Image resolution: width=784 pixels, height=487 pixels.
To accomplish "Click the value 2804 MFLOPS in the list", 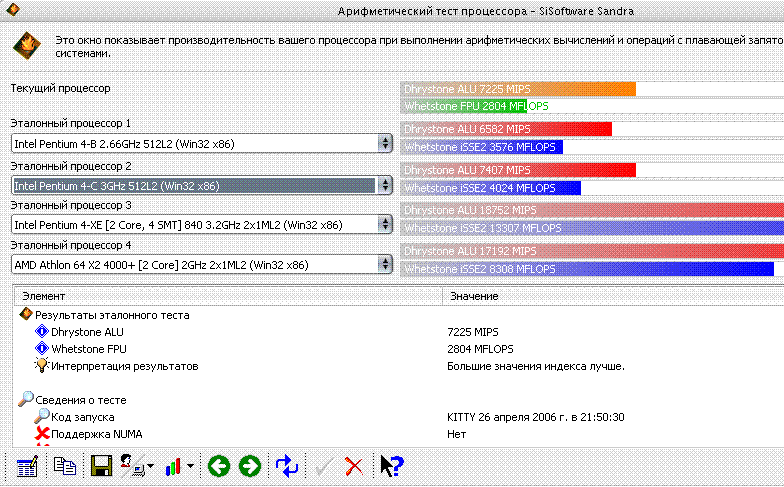I will point(480,349).
